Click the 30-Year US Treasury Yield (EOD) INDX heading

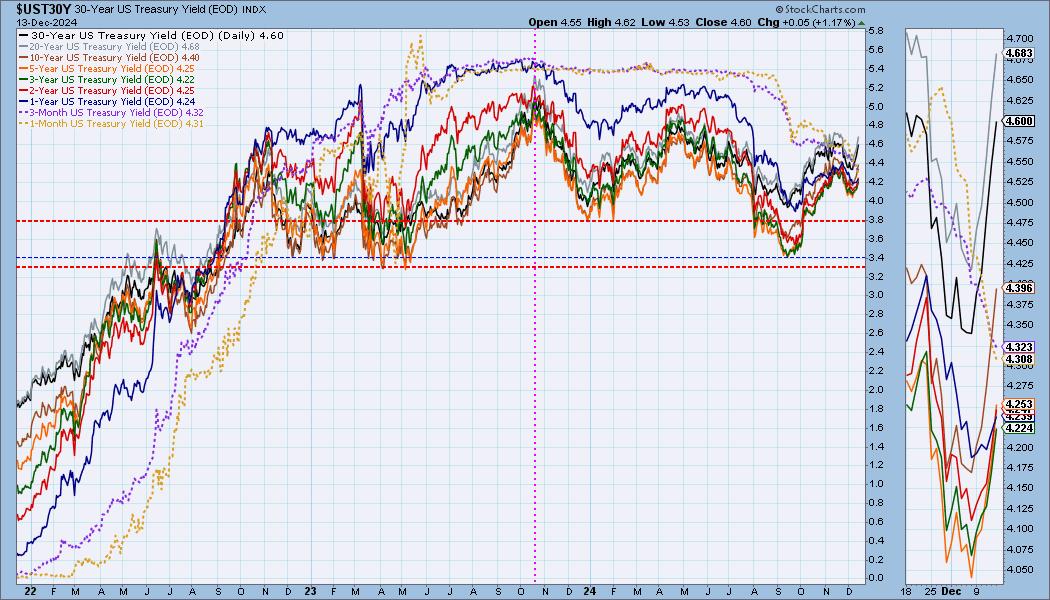(x=170, y=10)
